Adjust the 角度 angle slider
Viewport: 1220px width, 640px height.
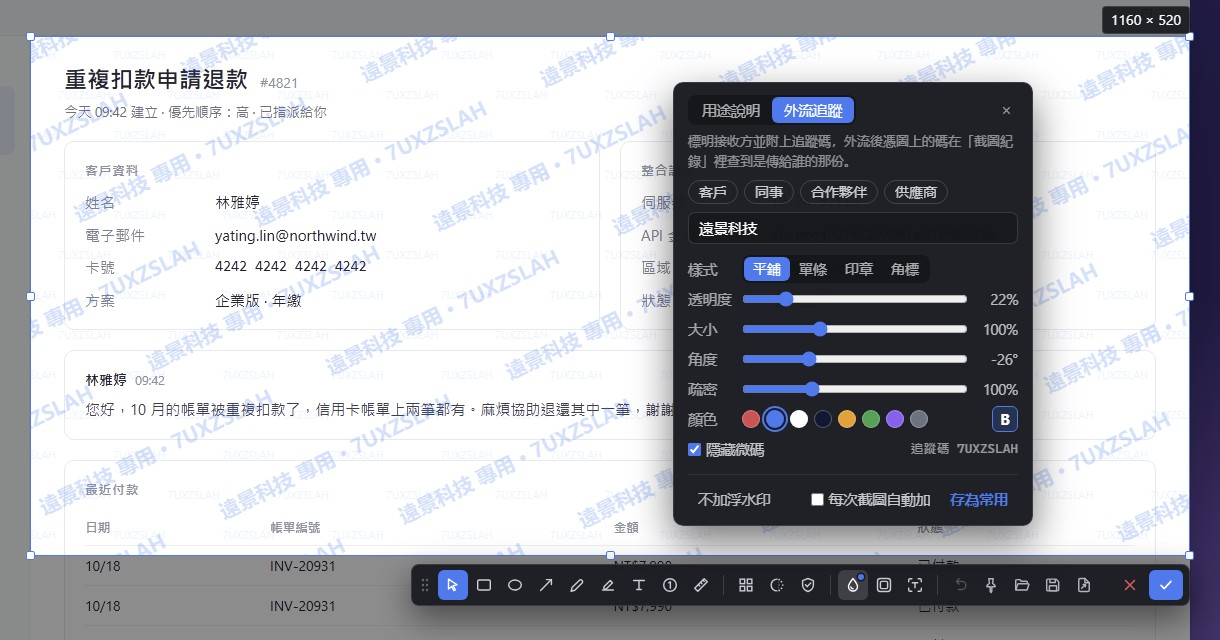coord(855,359)
